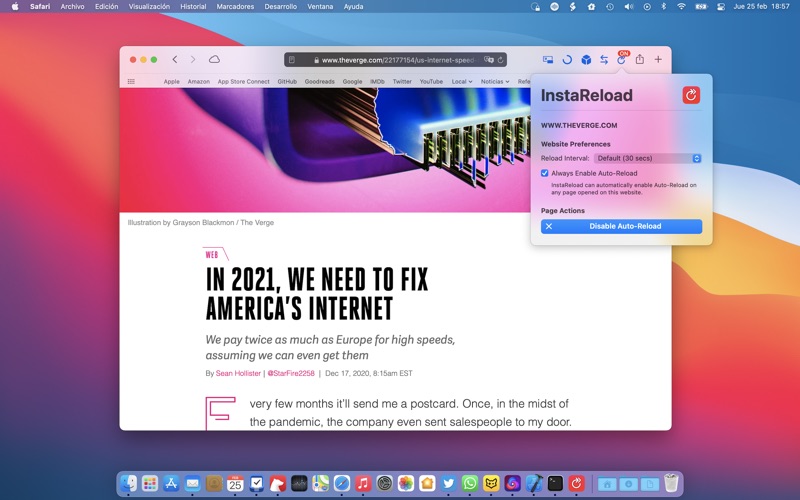This screenshot has height=500, width=800.
Task: Open a new tab with plus button
Action: [658, 60]
